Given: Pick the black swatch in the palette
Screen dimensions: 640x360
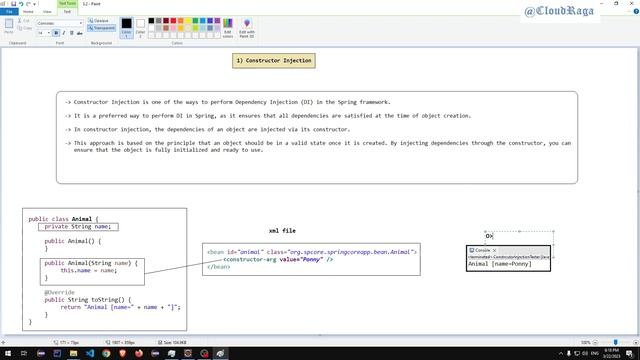Looking at the screenshot, I should click(151, 20).
